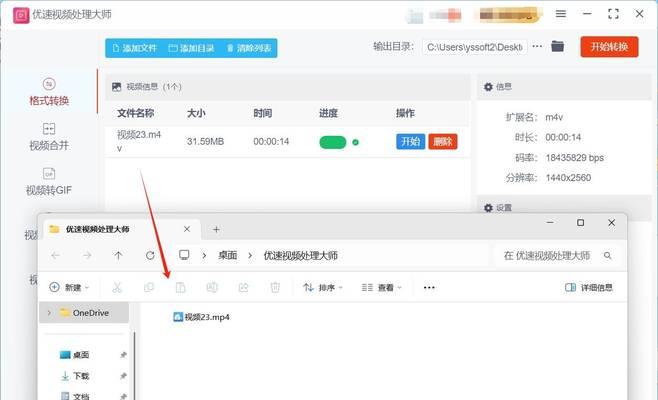Click the app logo in the title bar

click(21, 15)
